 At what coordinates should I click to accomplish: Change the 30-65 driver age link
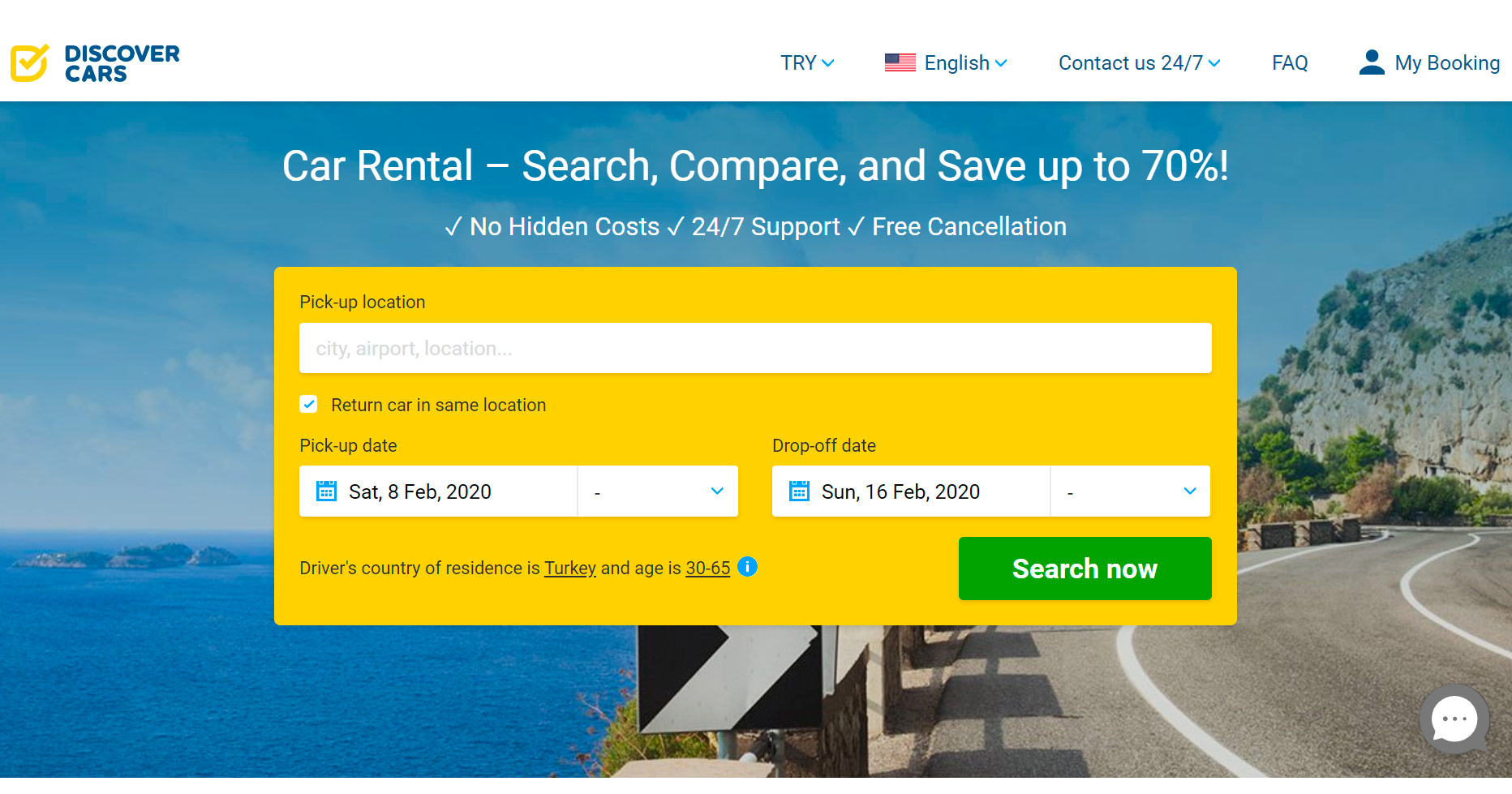point(707,568)
